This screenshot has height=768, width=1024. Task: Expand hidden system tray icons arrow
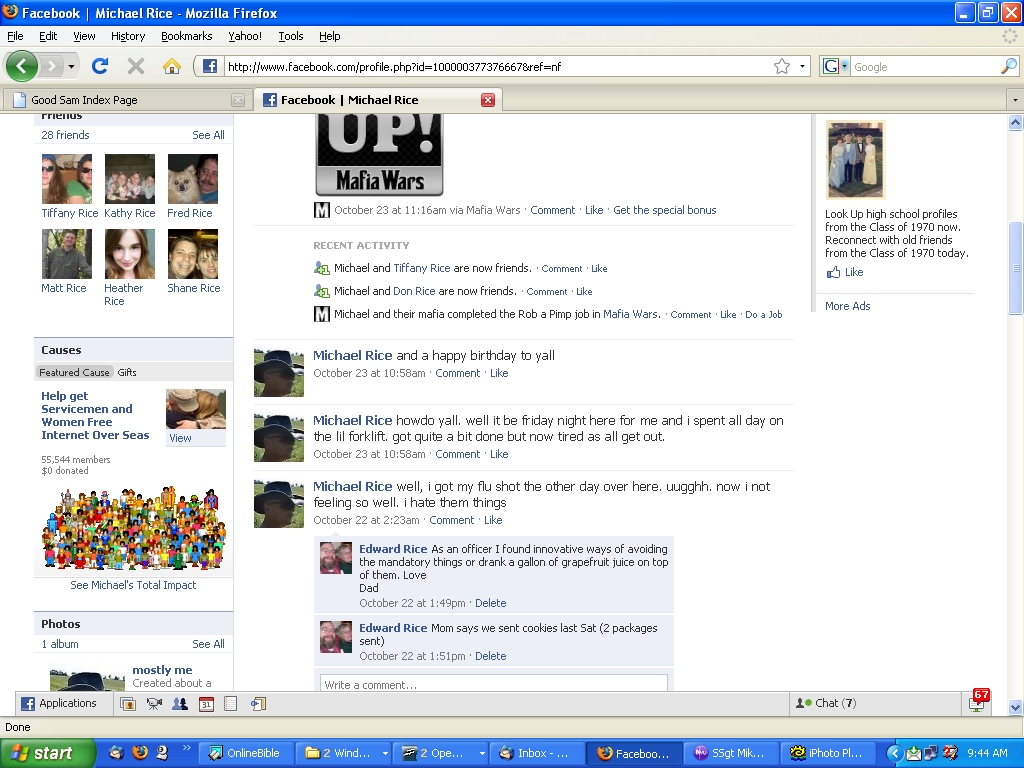[895, 753]
